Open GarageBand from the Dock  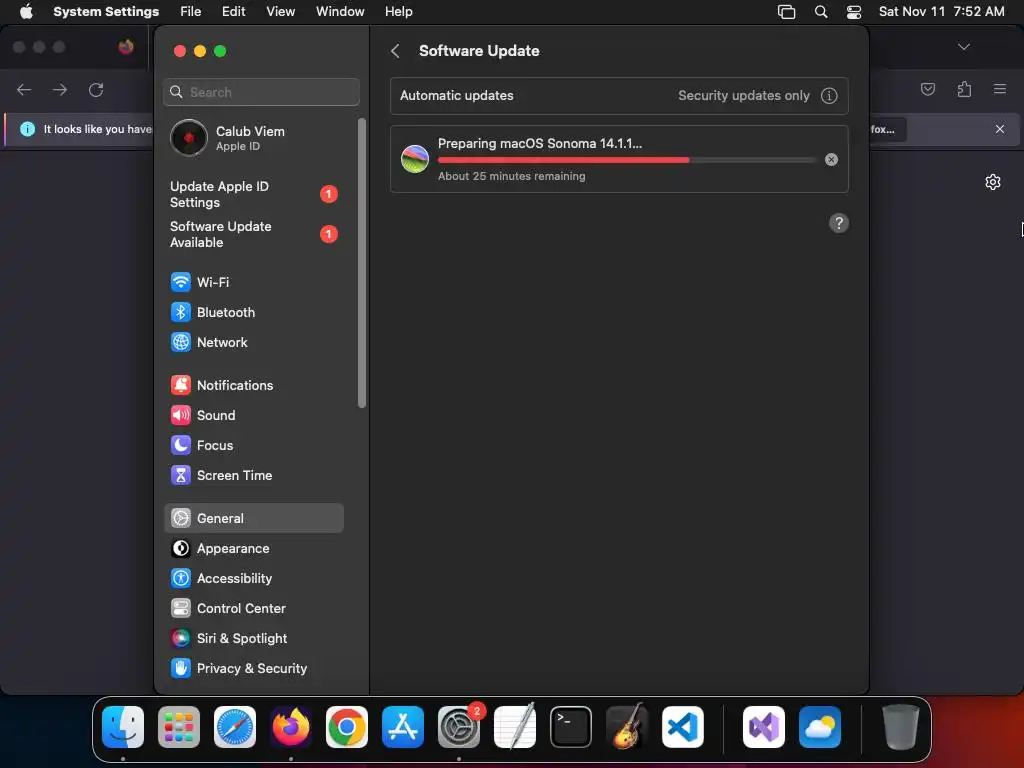click(627, 727)
